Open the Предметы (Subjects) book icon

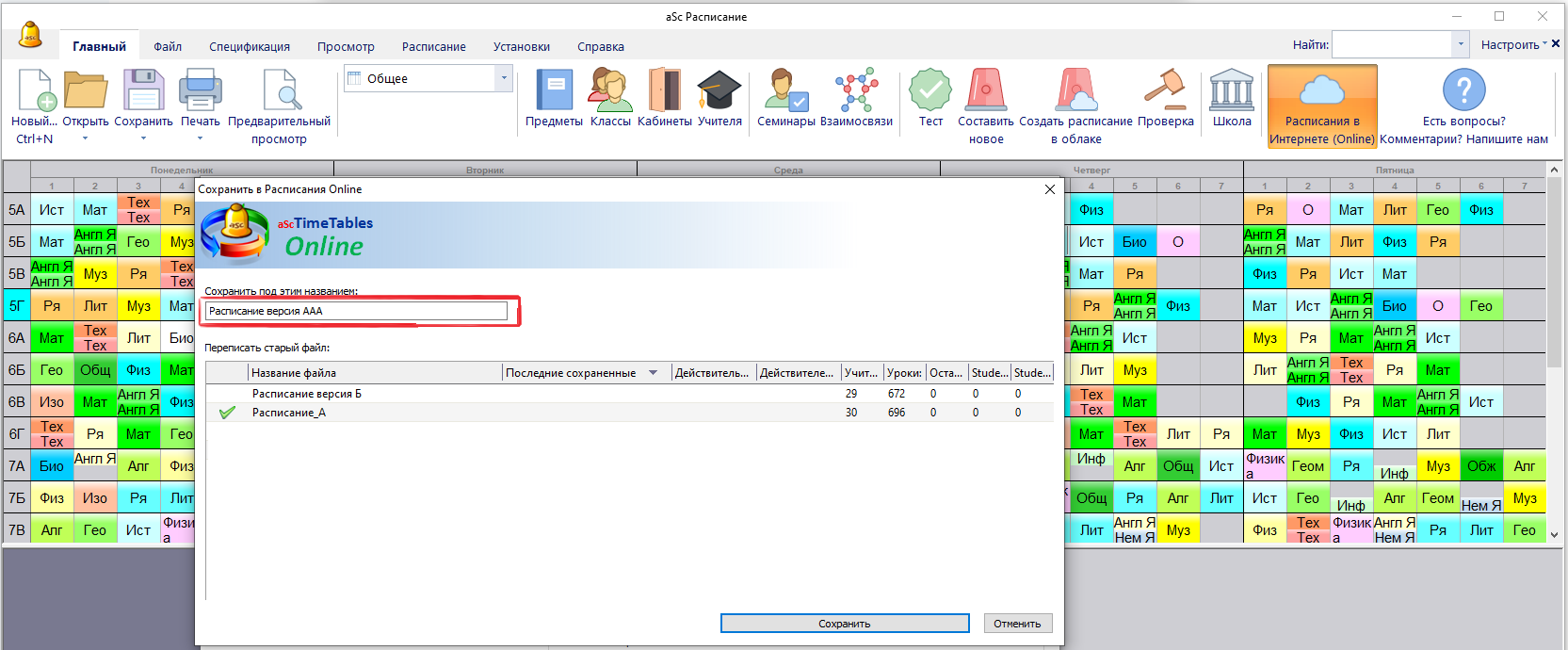pos(554,92)
